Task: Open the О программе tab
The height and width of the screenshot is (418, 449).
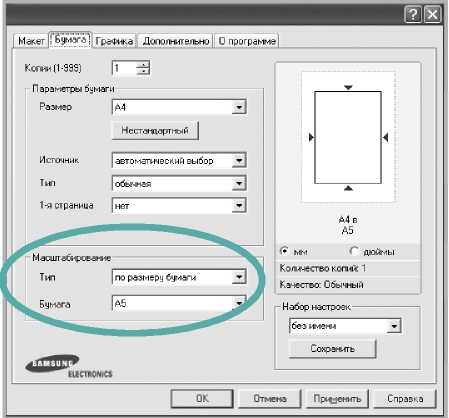Action: coord(247,41)
